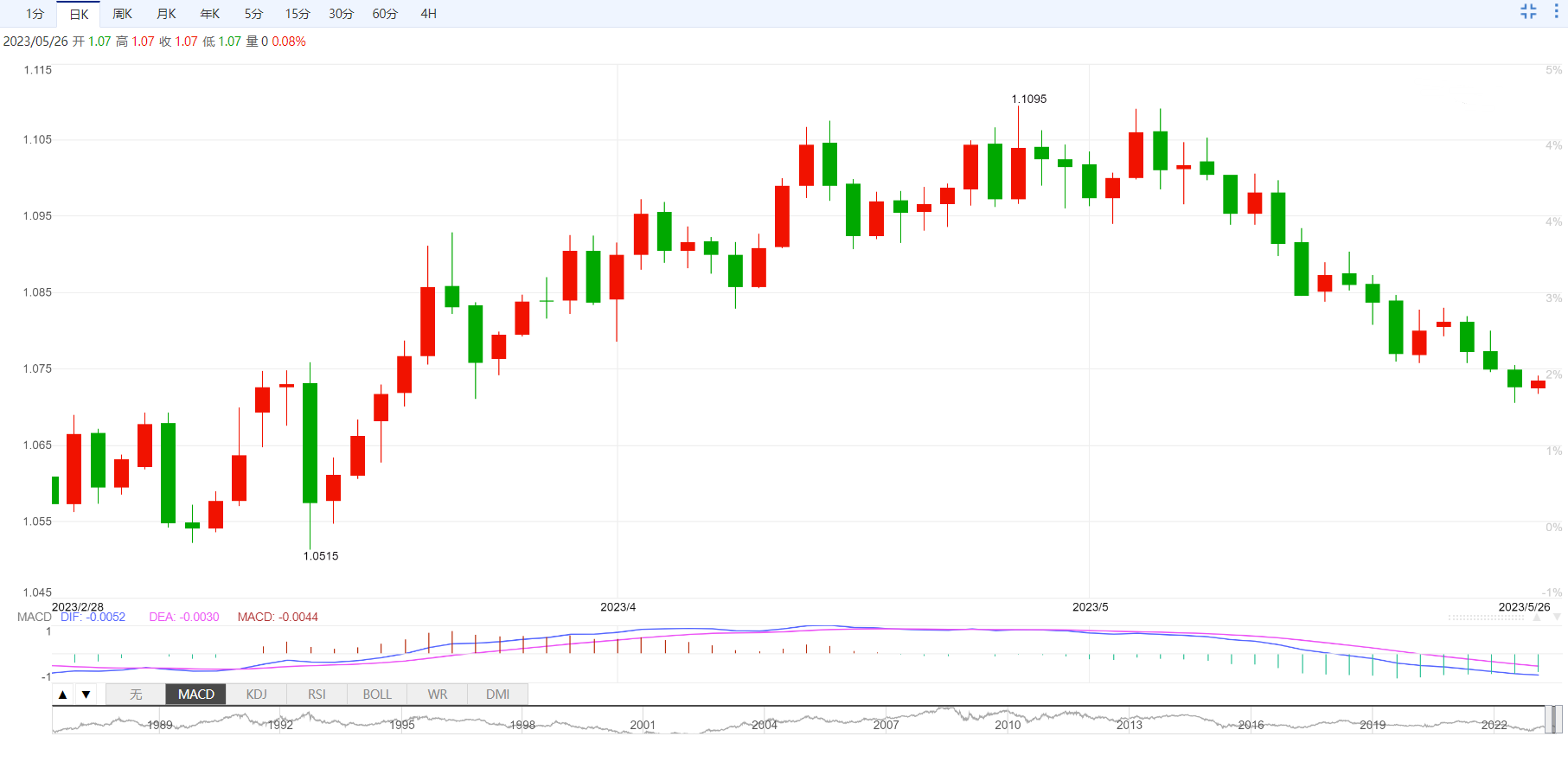This screenshot has height=762, width=1568.
Task: Switch to the 4H chart interval
Action: click(x=428, y=14)
